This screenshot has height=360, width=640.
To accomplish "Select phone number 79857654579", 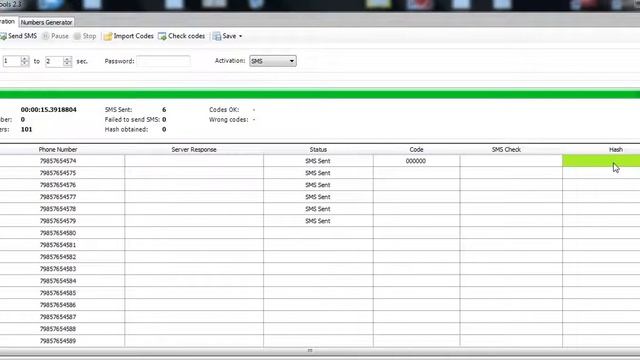I will pyautogui.click(x=58, y=221).
